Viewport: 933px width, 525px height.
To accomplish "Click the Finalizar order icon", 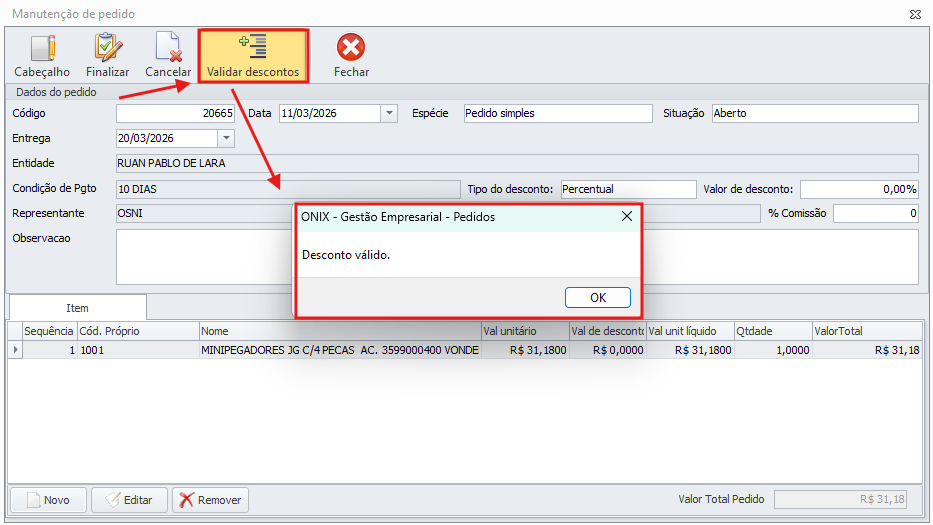I will (107, 56).
